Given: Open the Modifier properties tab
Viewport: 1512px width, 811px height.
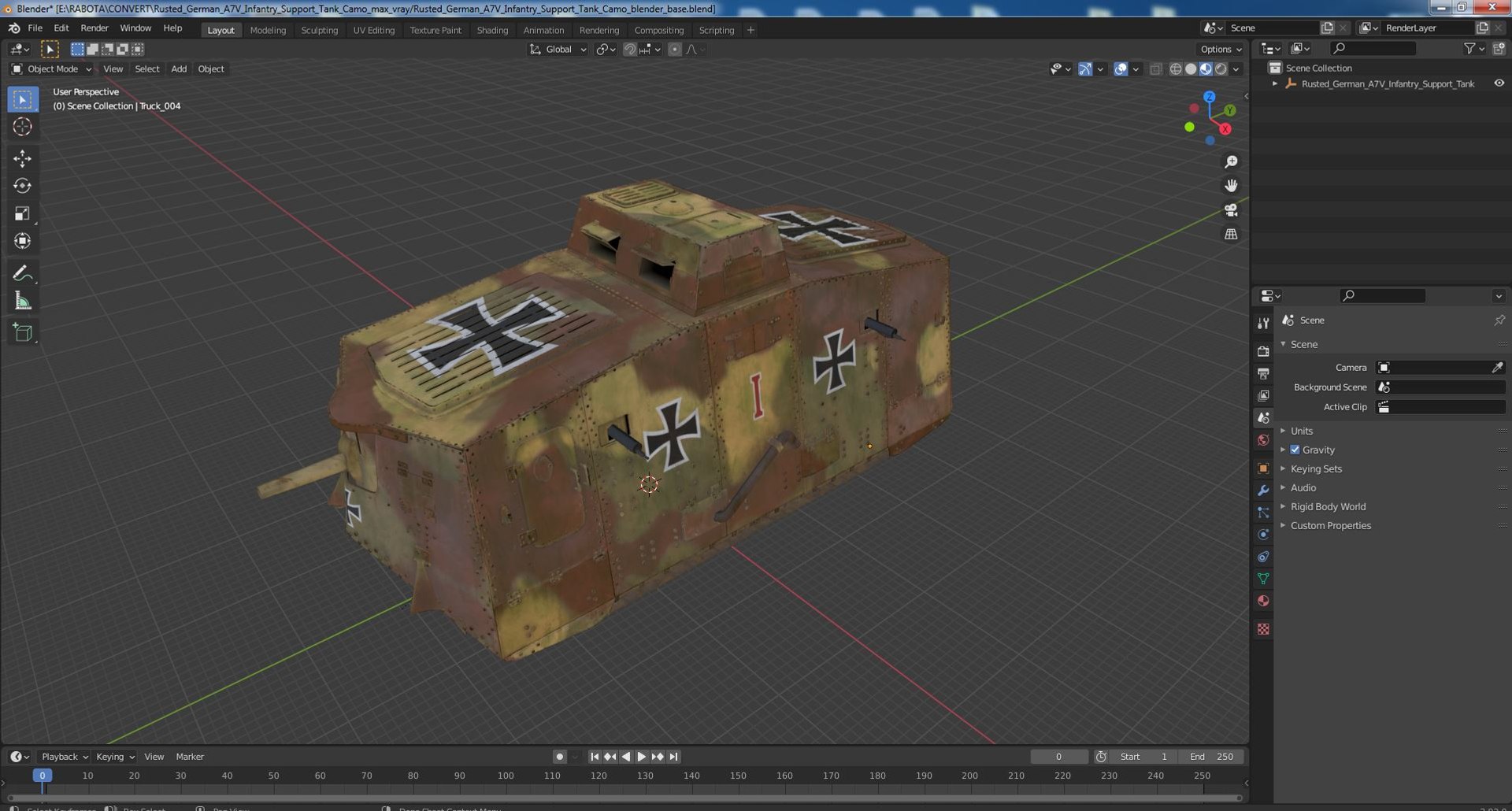Looking at the screenshot, I should (x=1263, y=491).
